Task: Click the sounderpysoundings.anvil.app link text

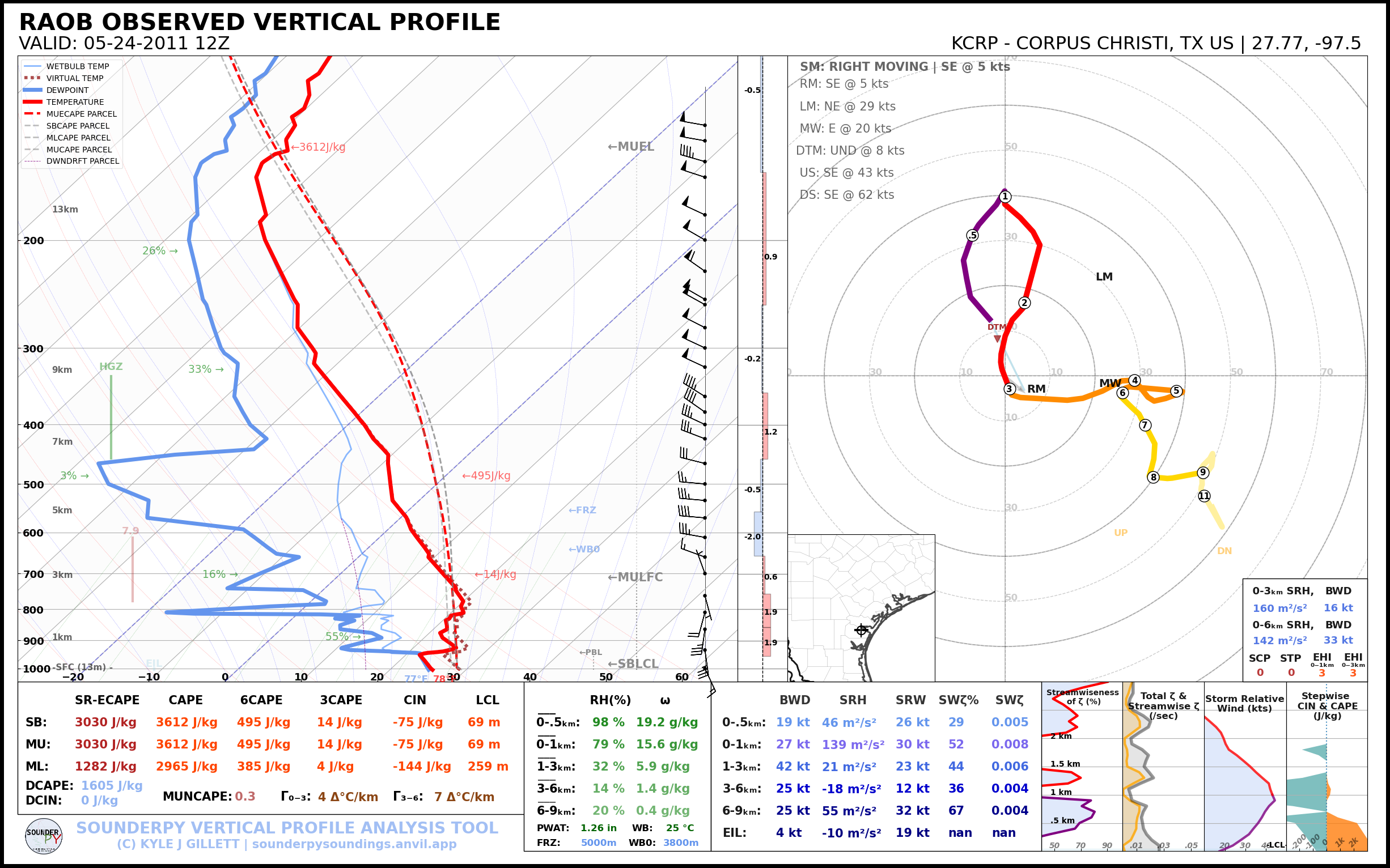Action: click(x=354, y=844)
